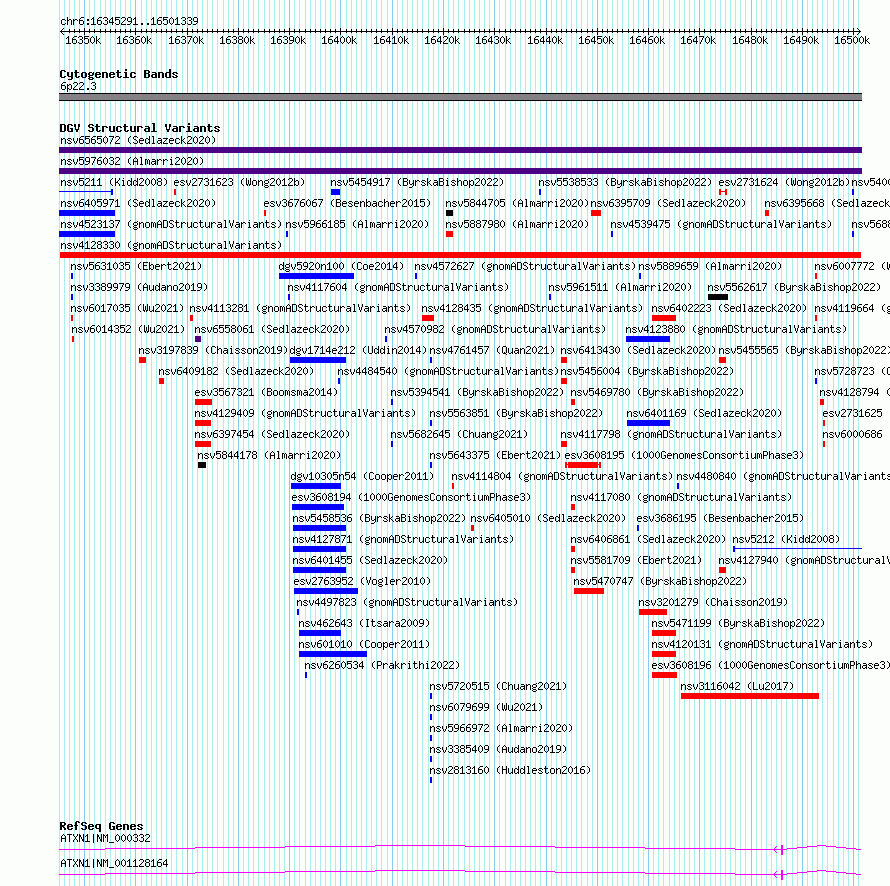The height and width of the screenshot is (886, 890).
Task: Click the 16450k ruler position
Action: pos(595,40)
